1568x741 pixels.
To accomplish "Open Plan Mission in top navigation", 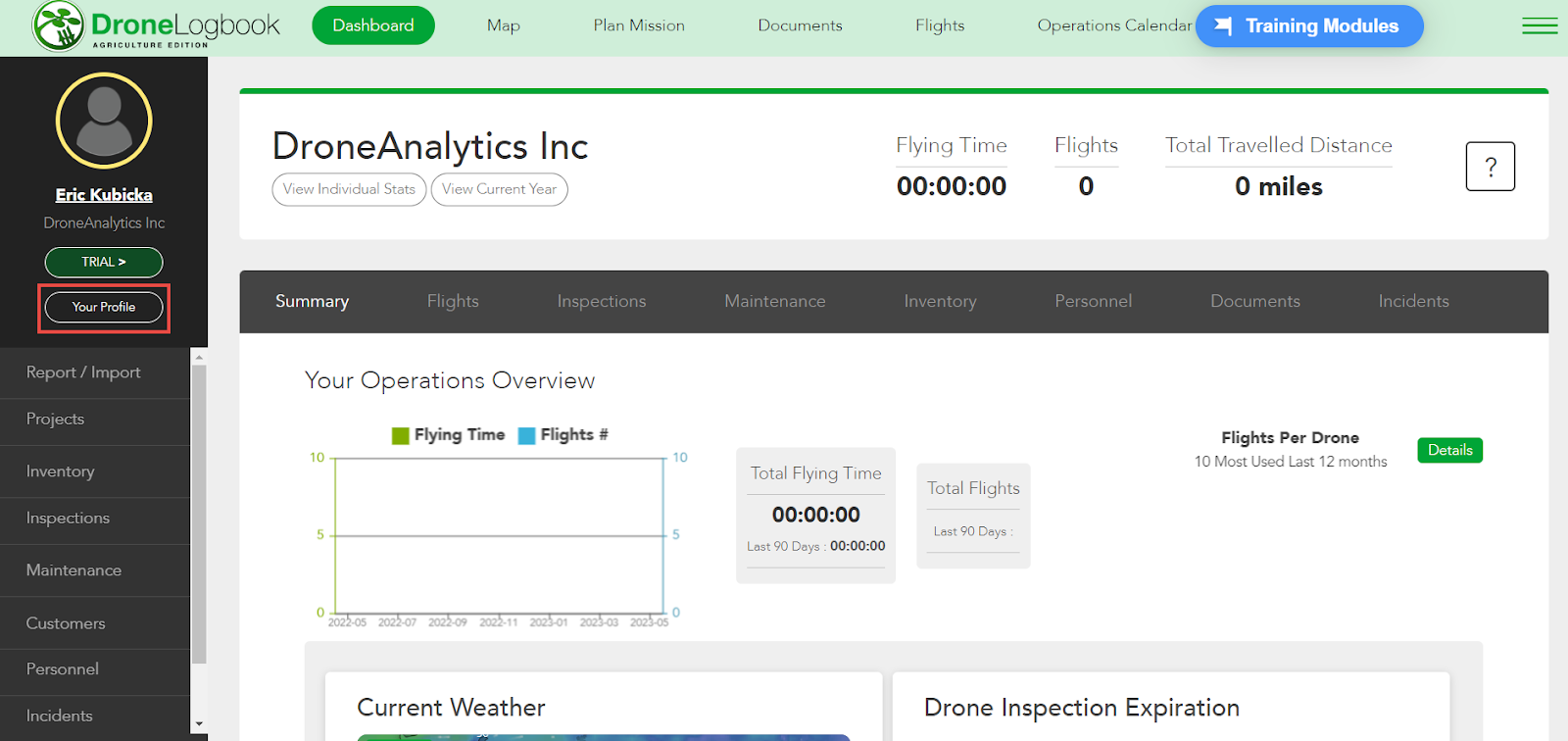I will pyautogui.click(x=639, y=25).
